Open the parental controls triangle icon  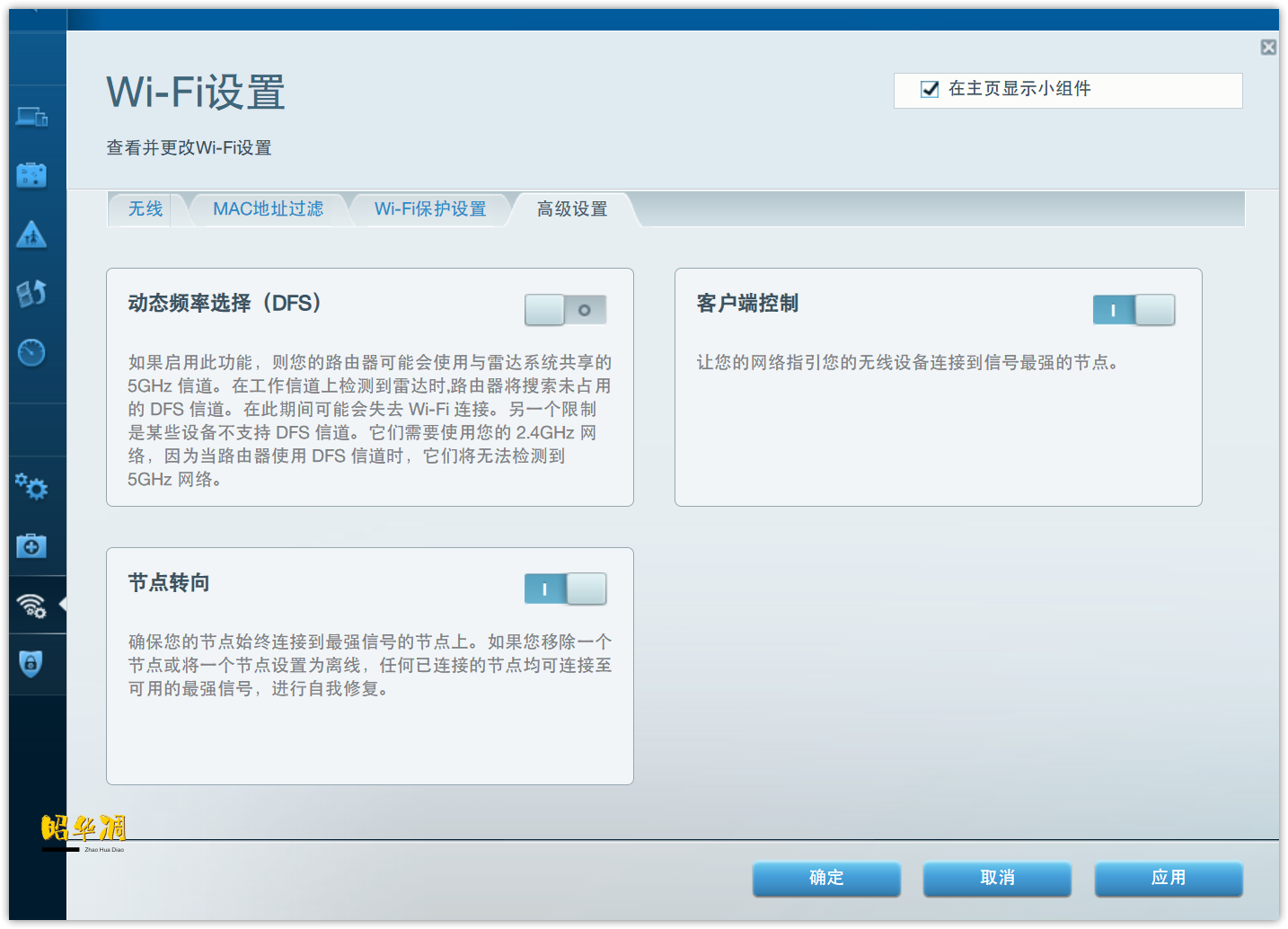(31, 234)
